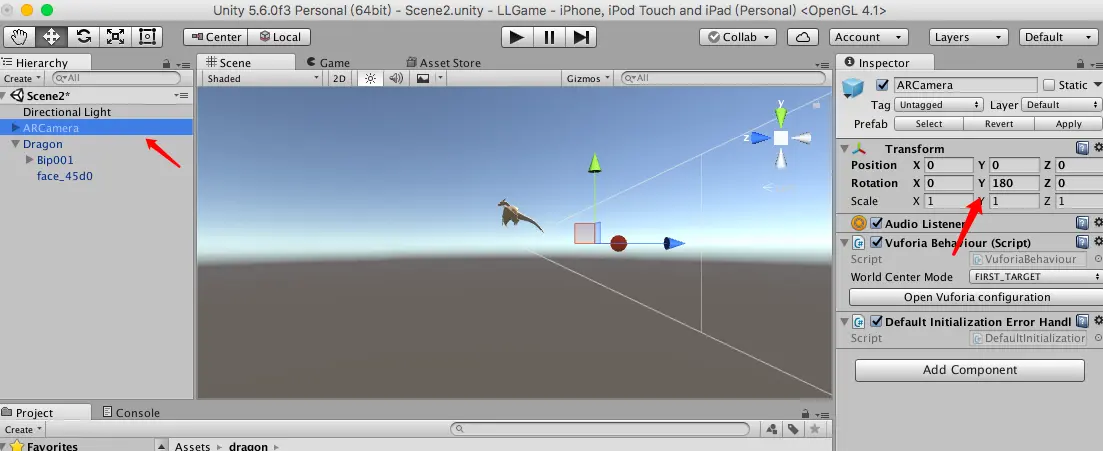Screen dimensions: 1103x451
Task: Open the Tag Untagged dropdown
Action: (938, 104)
